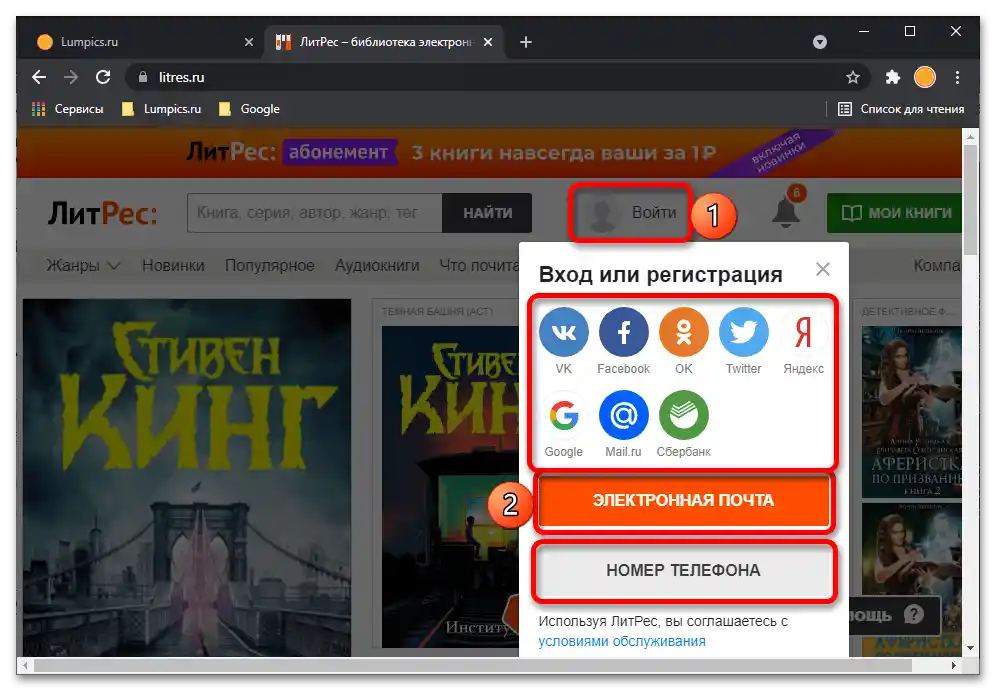
Task: Open the Аудиокниги menu item
Action: pyautogui.click(x=377, y=265)
